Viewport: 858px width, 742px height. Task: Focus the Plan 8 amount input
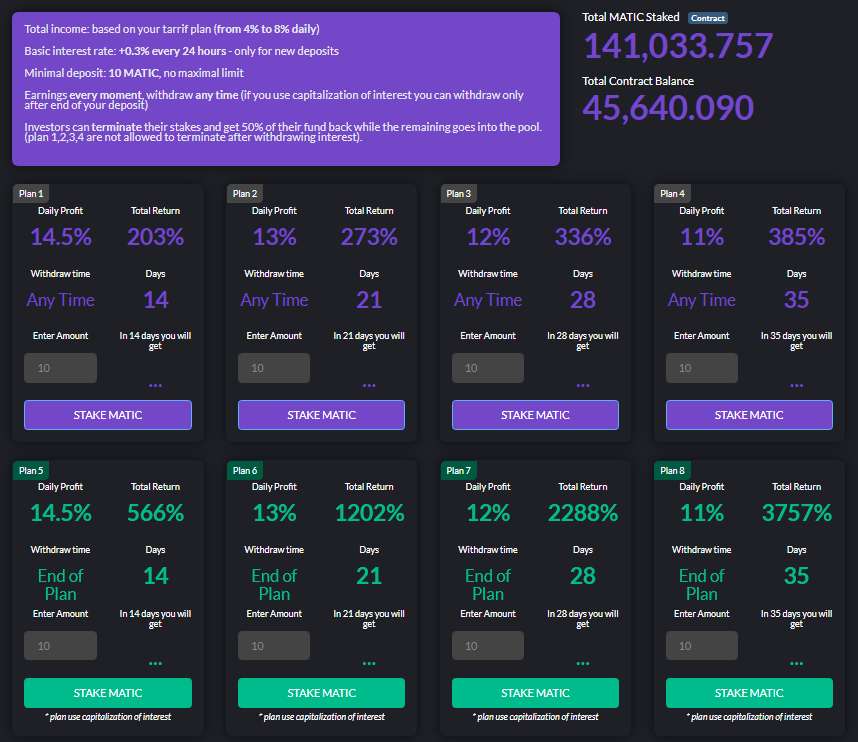click(x=702, y=646)
